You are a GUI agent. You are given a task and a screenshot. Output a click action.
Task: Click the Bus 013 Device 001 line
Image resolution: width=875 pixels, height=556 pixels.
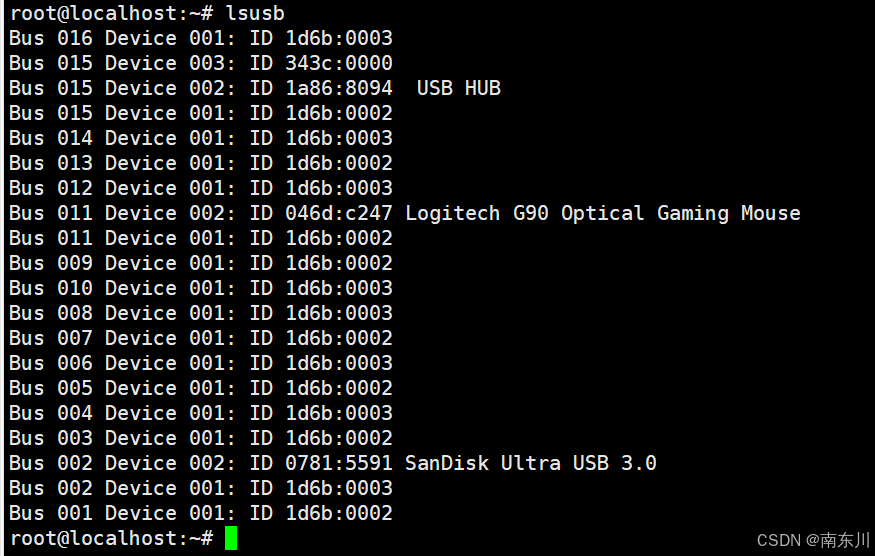coord(201,163)
